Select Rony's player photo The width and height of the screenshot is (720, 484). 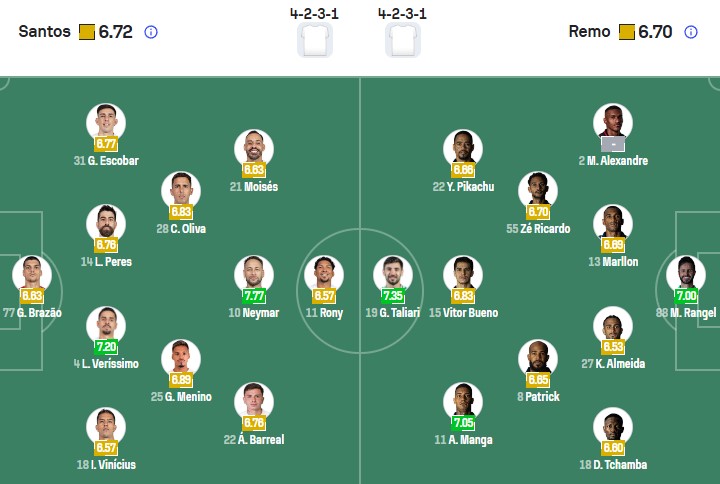click(x=324, y=274)
